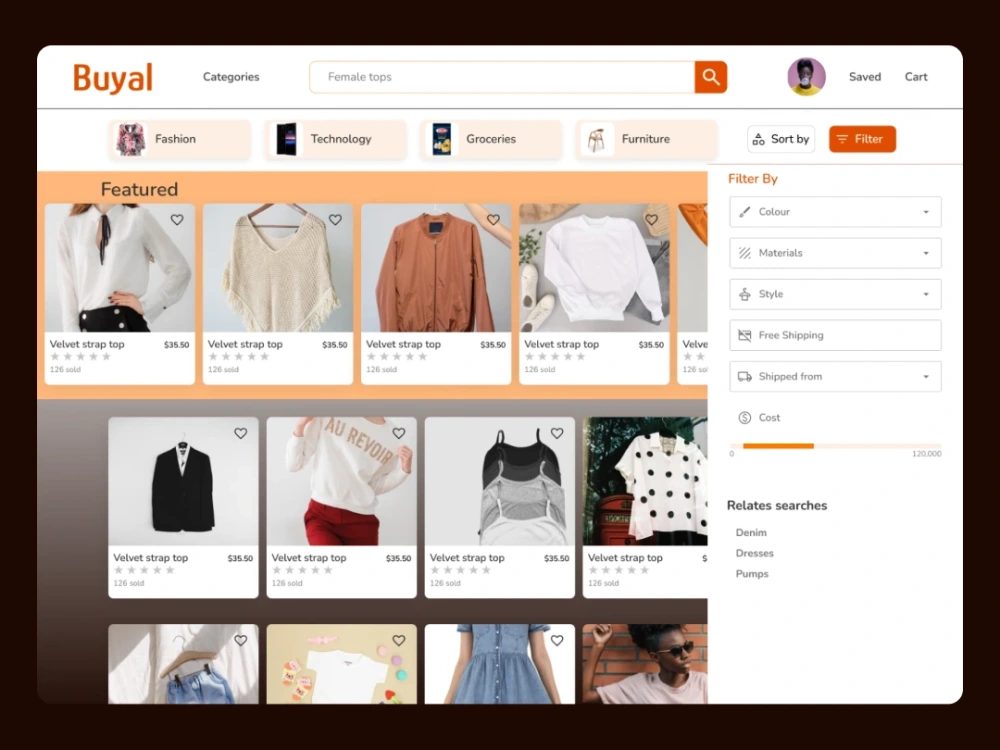Viewport: 1000px width, 750px height.
Task: Click the Technology category phone icon
Action: [286, 139]
